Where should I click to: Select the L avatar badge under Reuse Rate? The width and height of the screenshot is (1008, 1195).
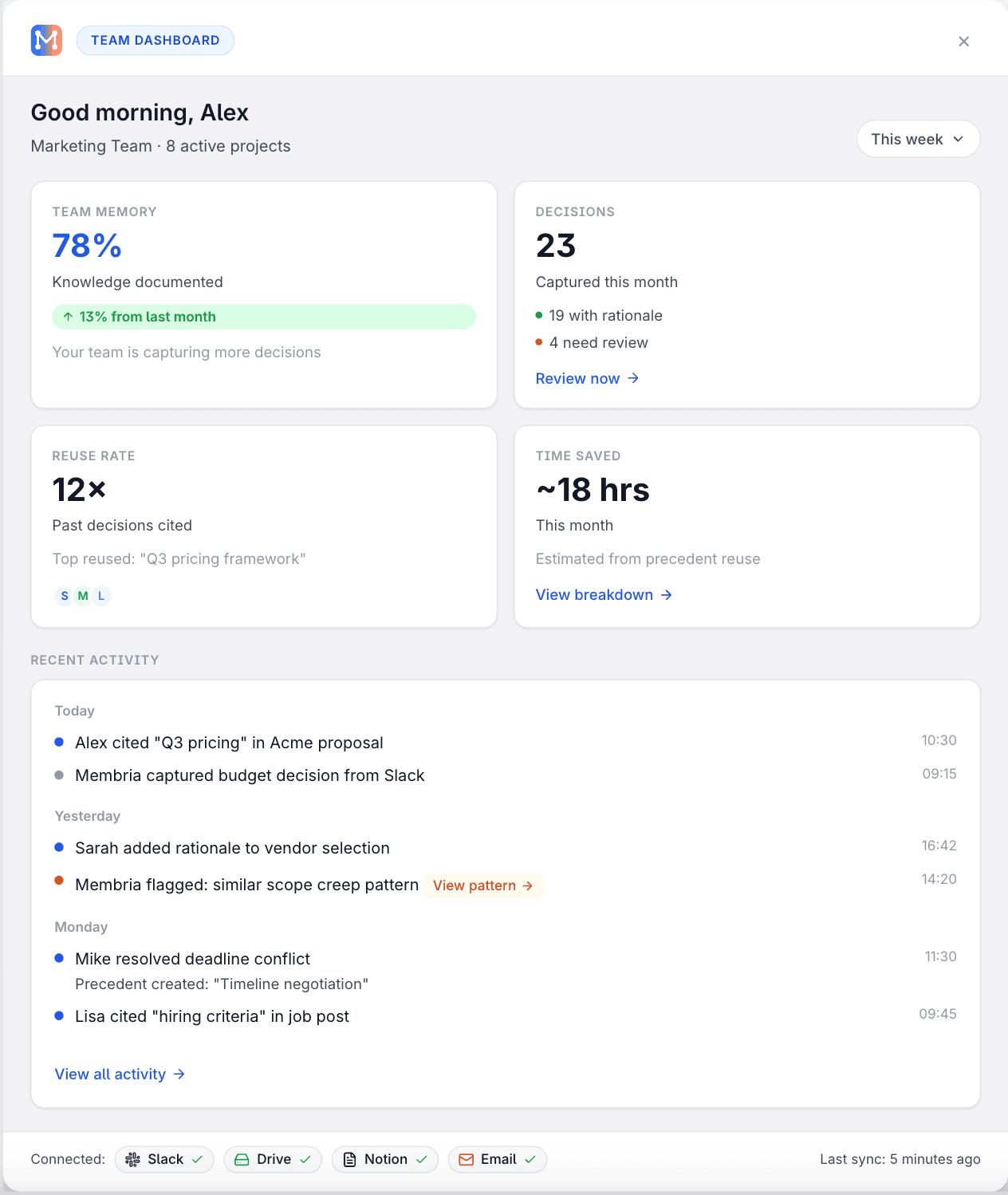coord(100,595)
